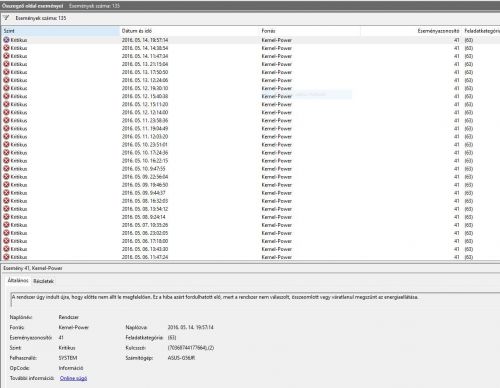Click the Kernel-Power cell on the 05. 12. 15:40:38 row
Screen dimensions: 500x388
click(277, 96)
